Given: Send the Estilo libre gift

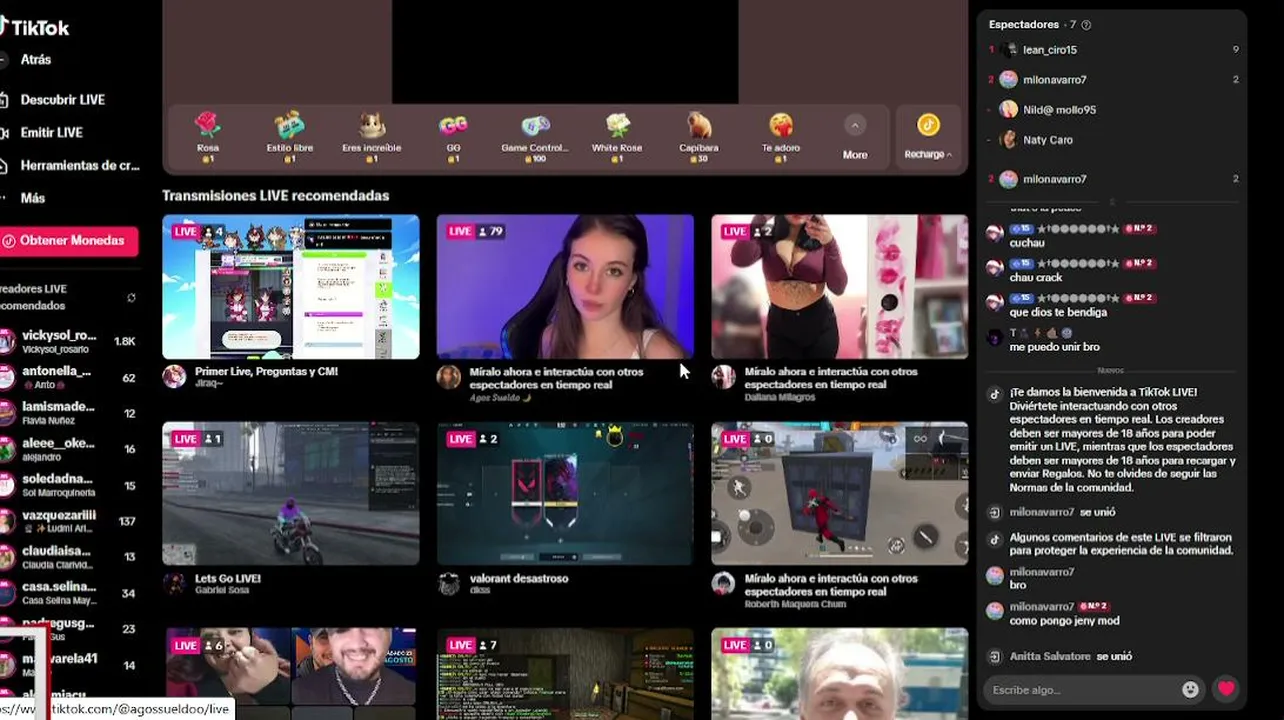Looking at the screenshot, I should pos(290,137).
